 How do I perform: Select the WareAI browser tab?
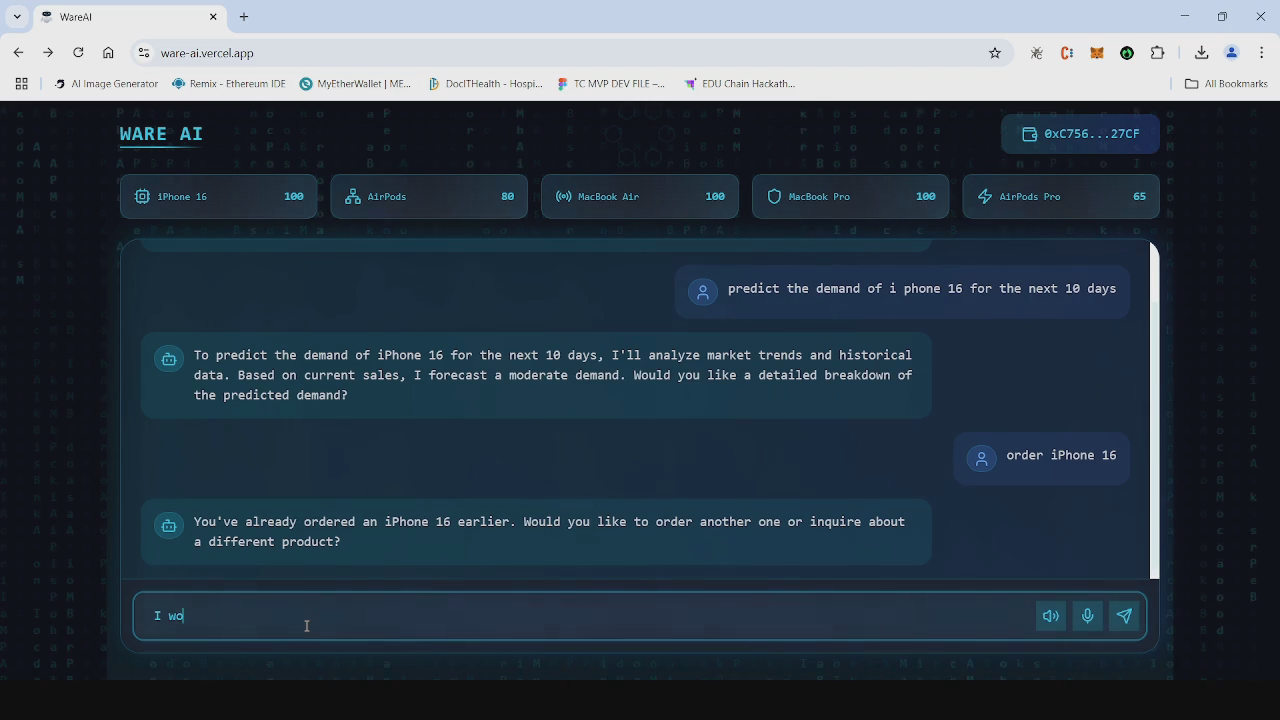[130, 17]
